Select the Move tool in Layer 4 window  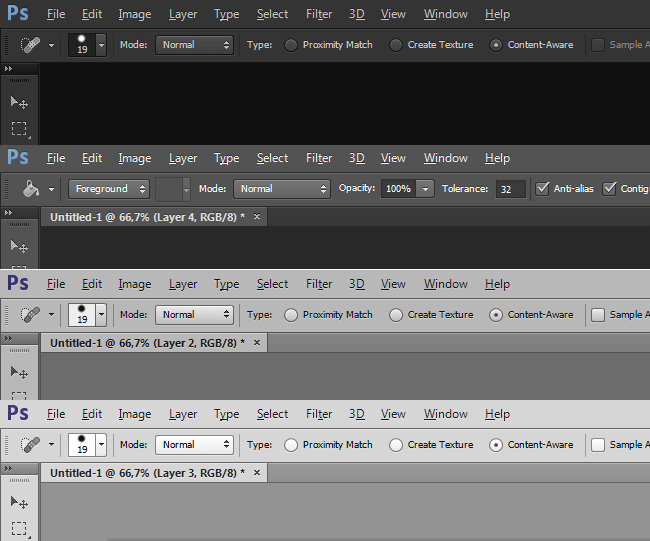coord(19,246)
